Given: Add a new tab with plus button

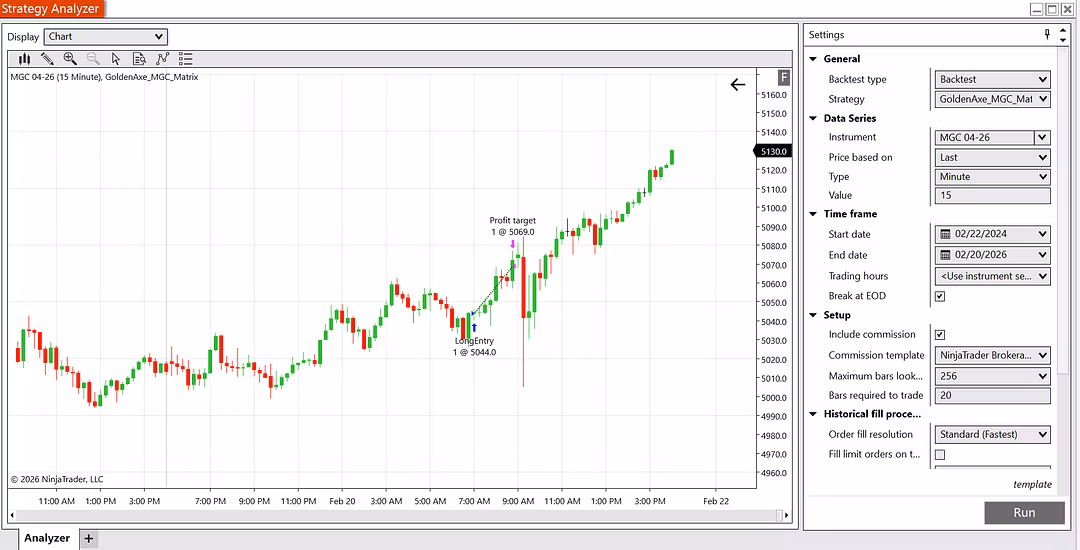Looking at the screenshot, I should coord(88,538).
